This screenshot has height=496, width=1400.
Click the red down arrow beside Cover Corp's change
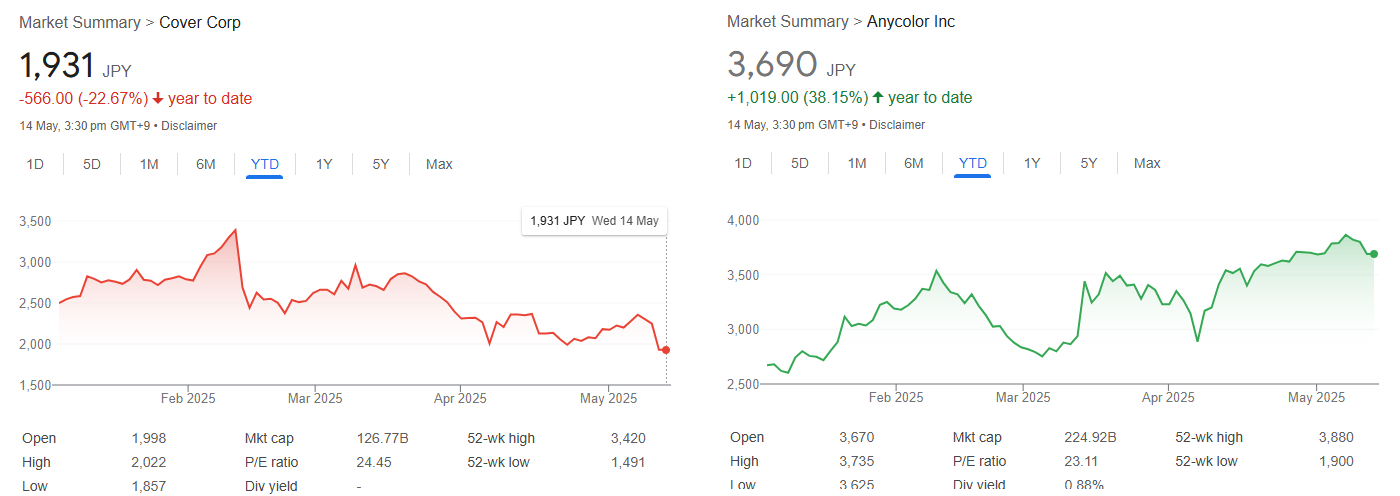coord(158,99)
